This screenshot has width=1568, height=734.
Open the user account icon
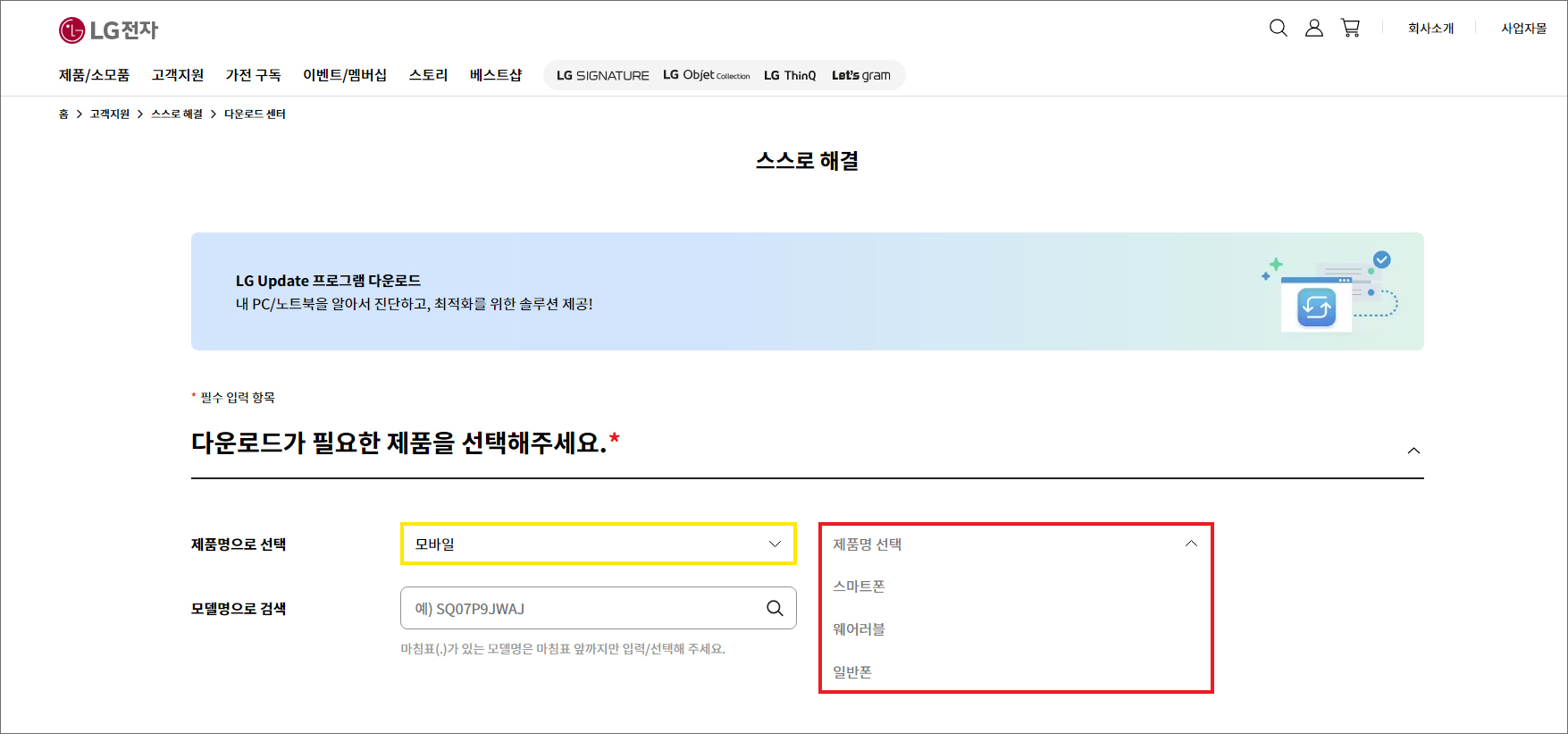point(1314,29)
